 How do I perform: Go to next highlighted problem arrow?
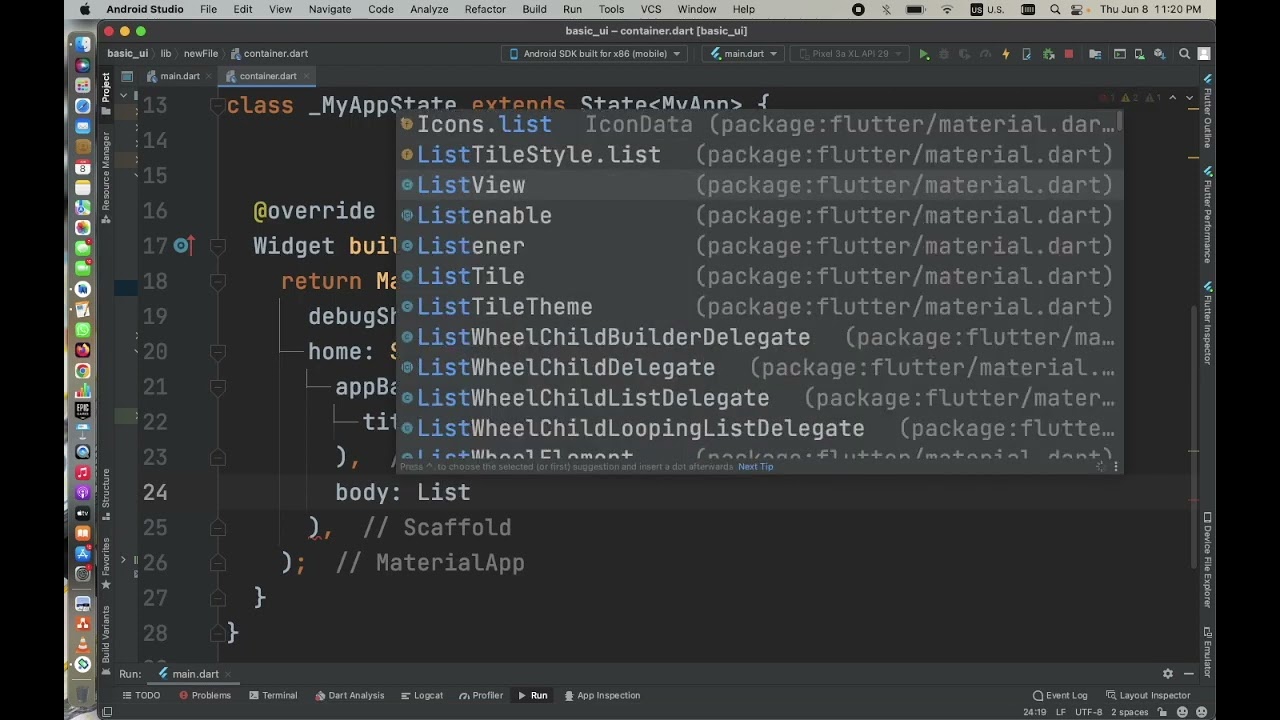click(x=1189, y=98)
